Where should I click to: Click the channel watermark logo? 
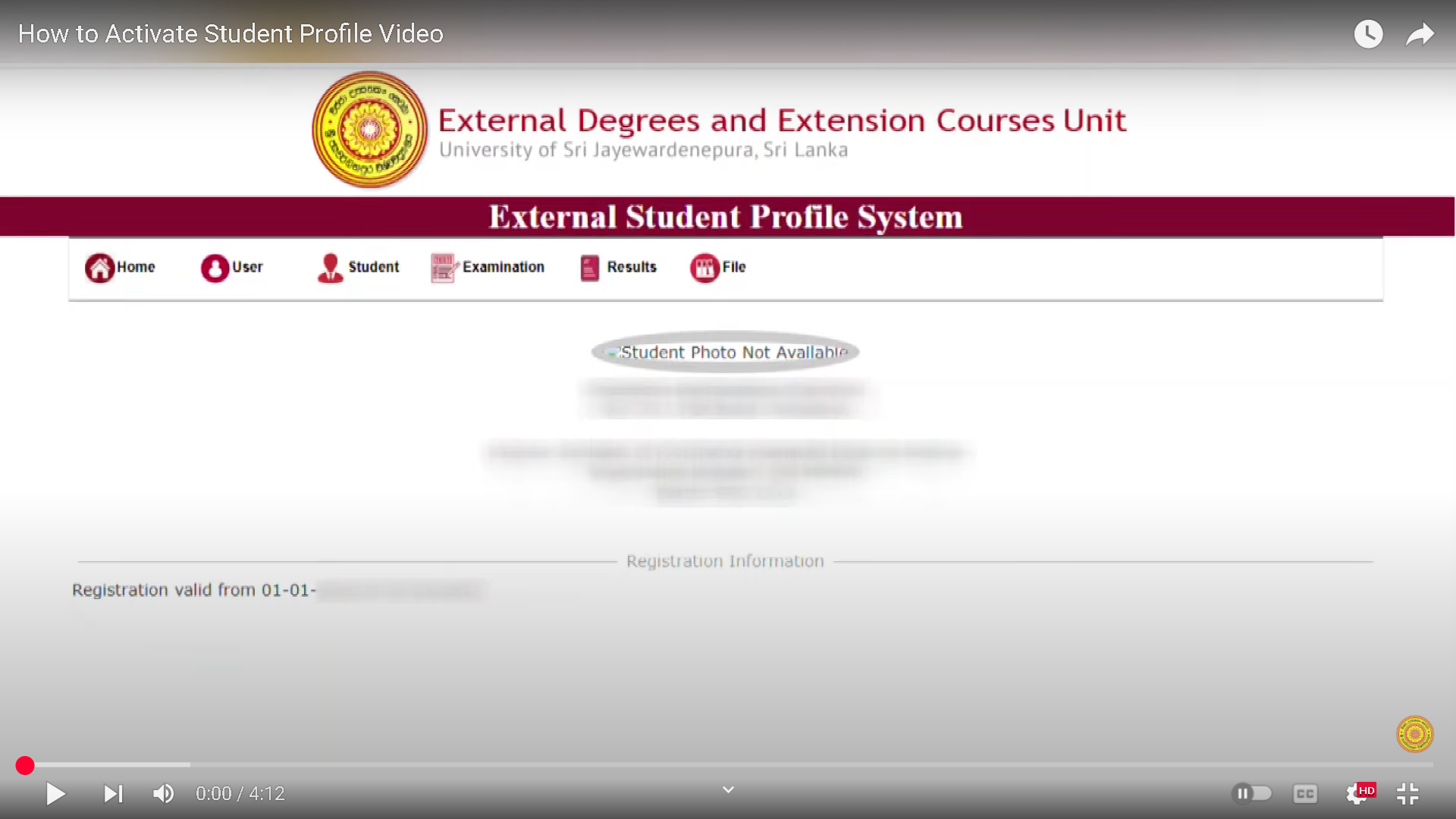1415,734
